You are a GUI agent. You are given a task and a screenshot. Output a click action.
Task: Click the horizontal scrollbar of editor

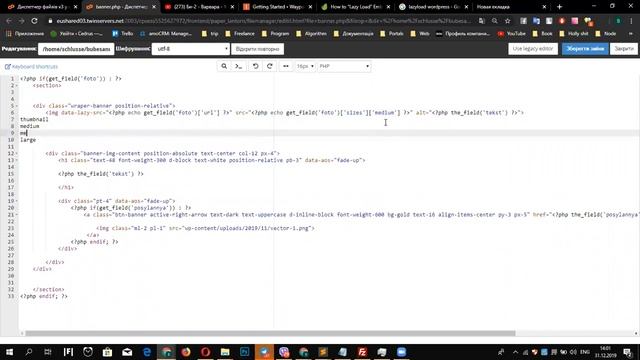coord(270,333)
